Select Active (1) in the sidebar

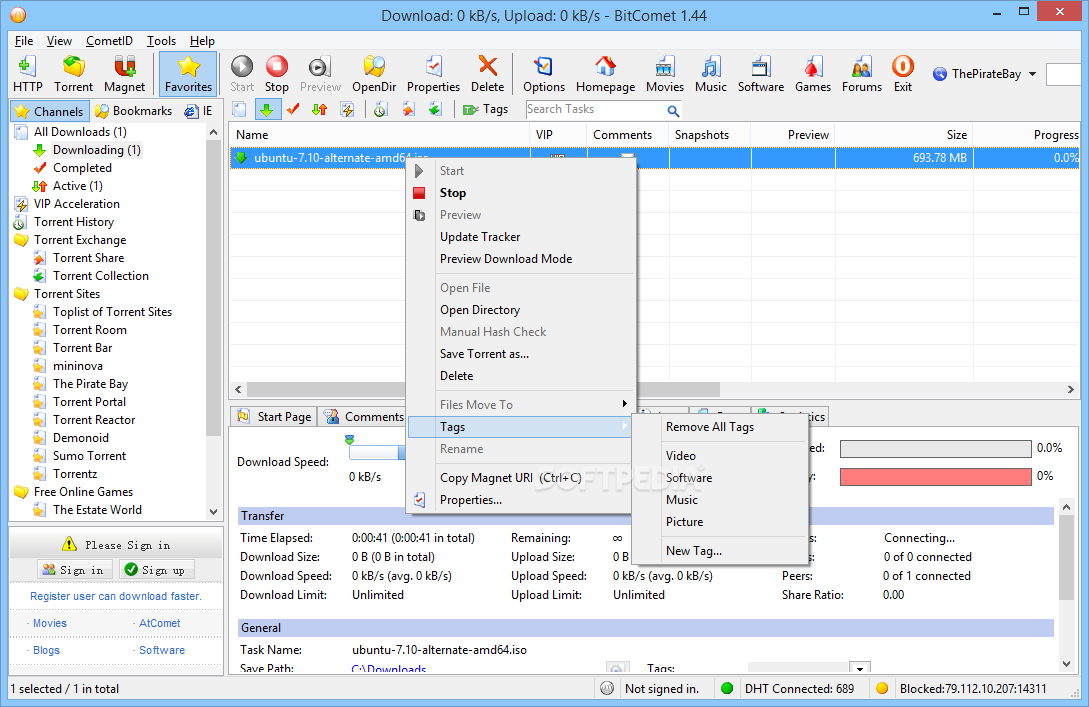[77, 186]
